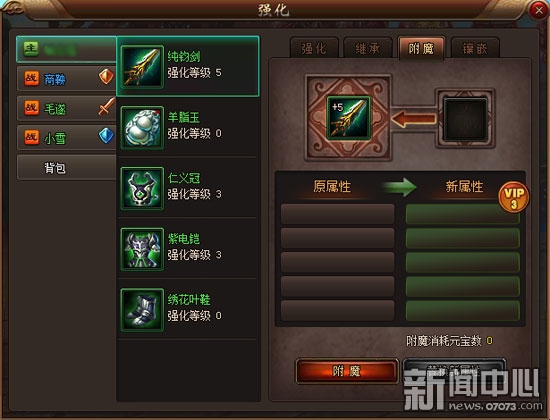Open the 镶嵌 tab
550x420 pixels.
pos(475,48)
